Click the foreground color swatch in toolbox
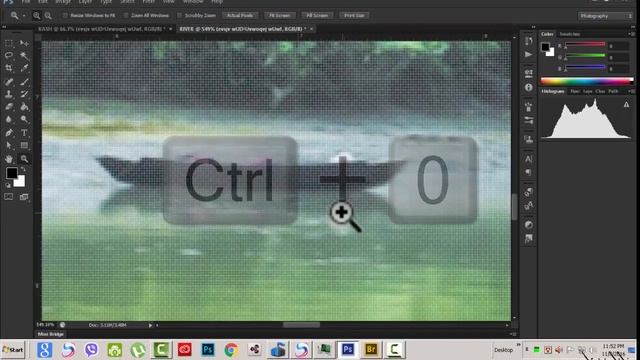 click(11, 173)
